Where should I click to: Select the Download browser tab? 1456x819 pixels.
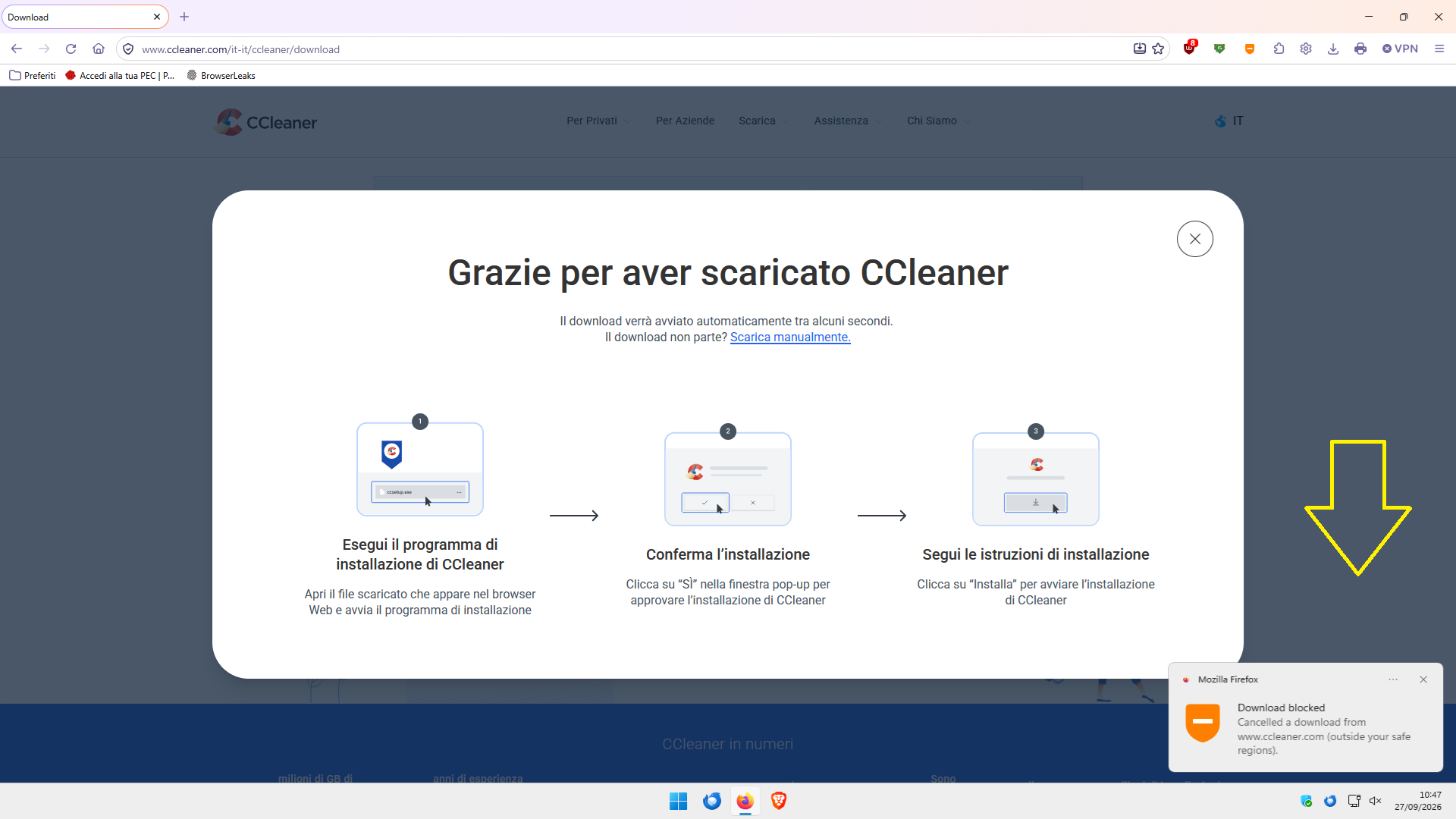83,17
